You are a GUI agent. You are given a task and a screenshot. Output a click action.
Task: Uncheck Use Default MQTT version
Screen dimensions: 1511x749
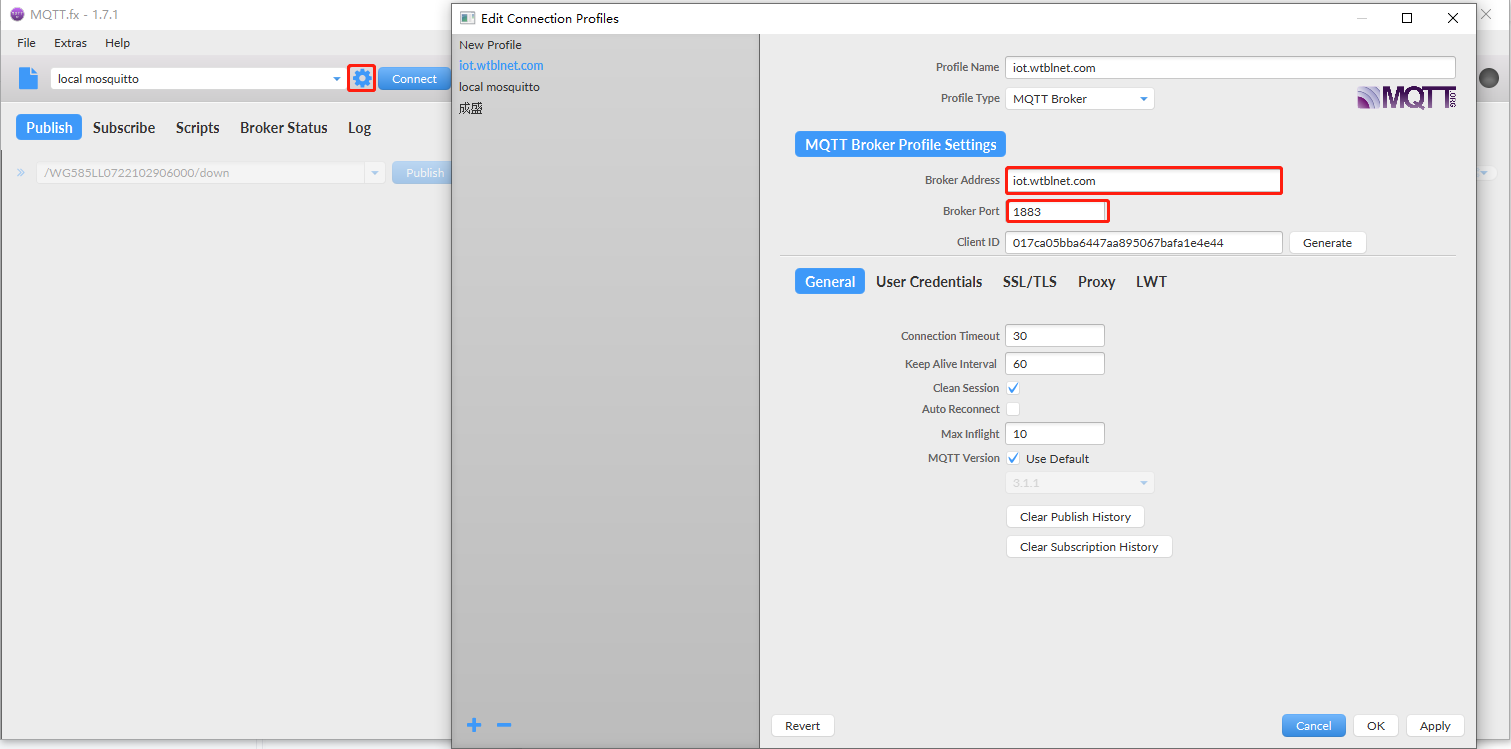point(1013,459)
